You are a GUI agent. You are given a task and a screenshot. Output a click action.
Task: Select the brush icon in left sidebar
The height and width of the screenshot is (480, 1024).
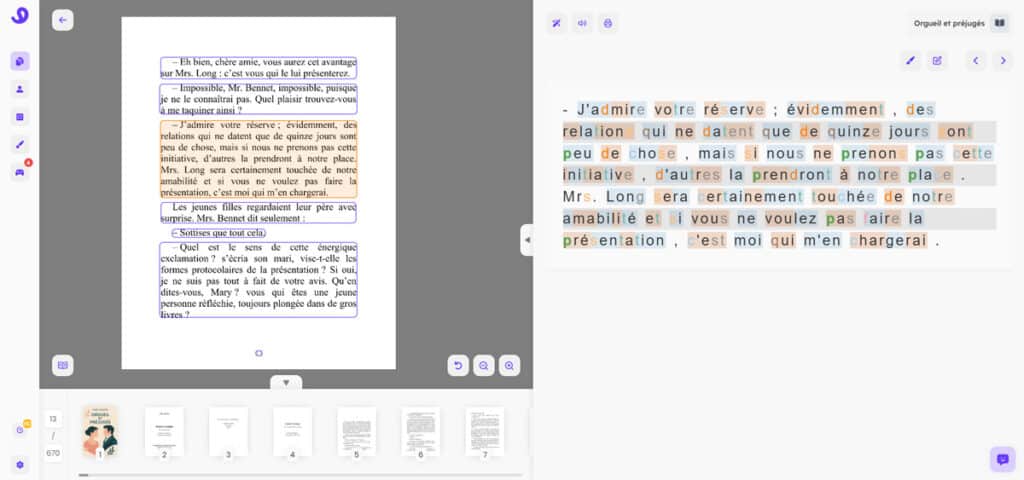click(20, 144)
